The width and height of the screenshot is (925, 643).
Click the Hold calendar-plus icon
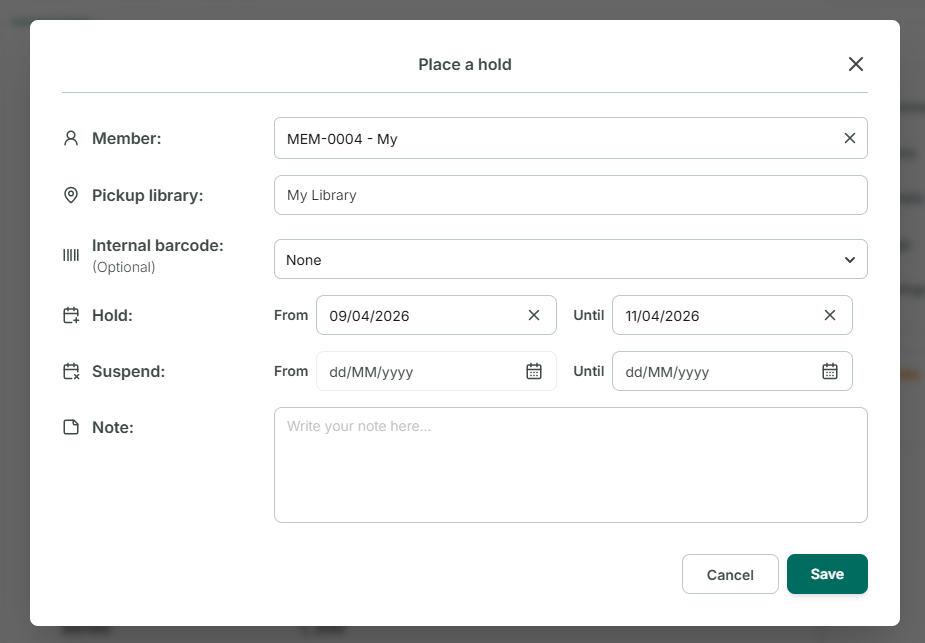71,316
